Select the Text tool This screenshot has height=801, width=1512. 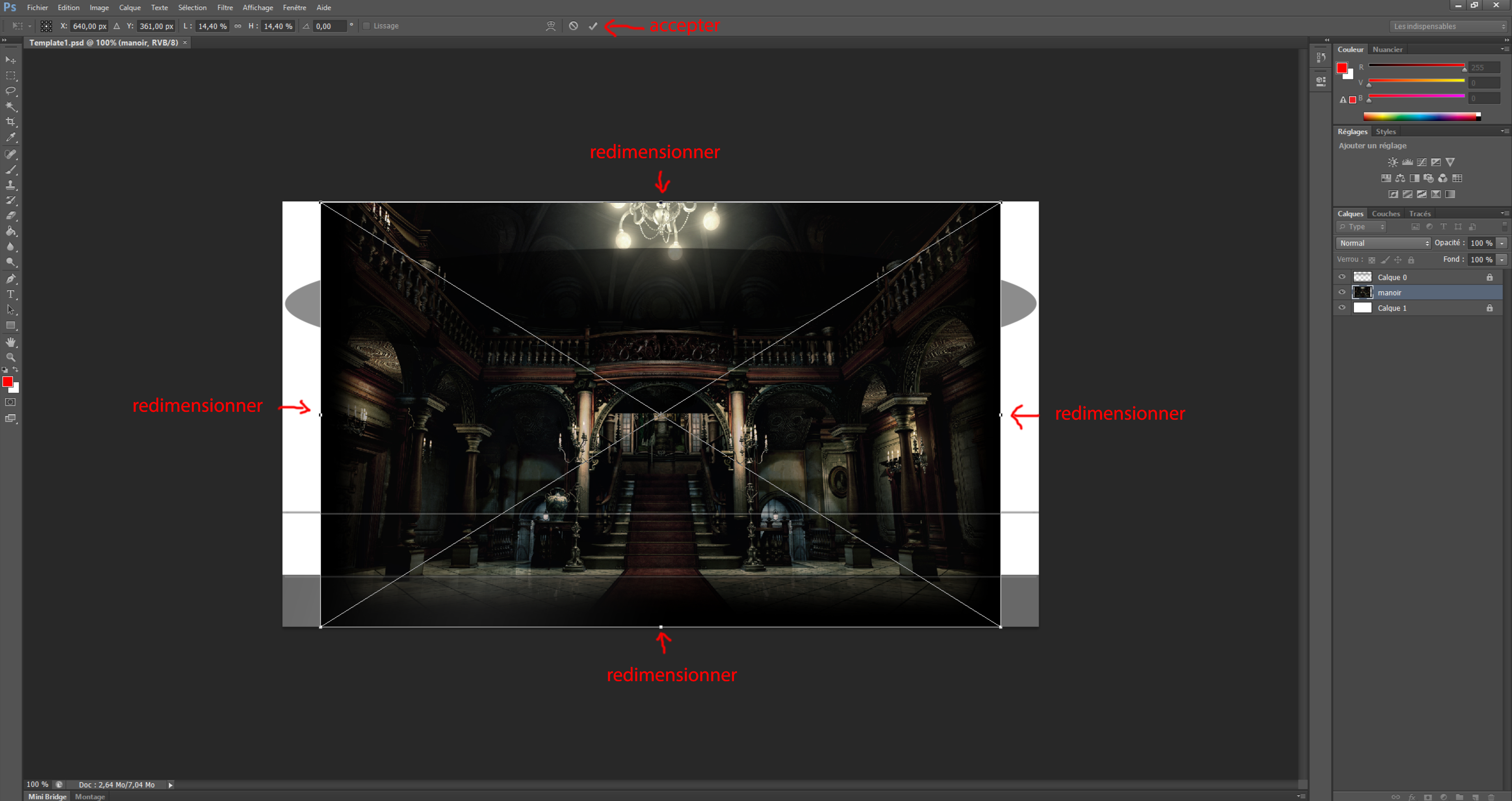pyautogui.click(x=11, y=294)
